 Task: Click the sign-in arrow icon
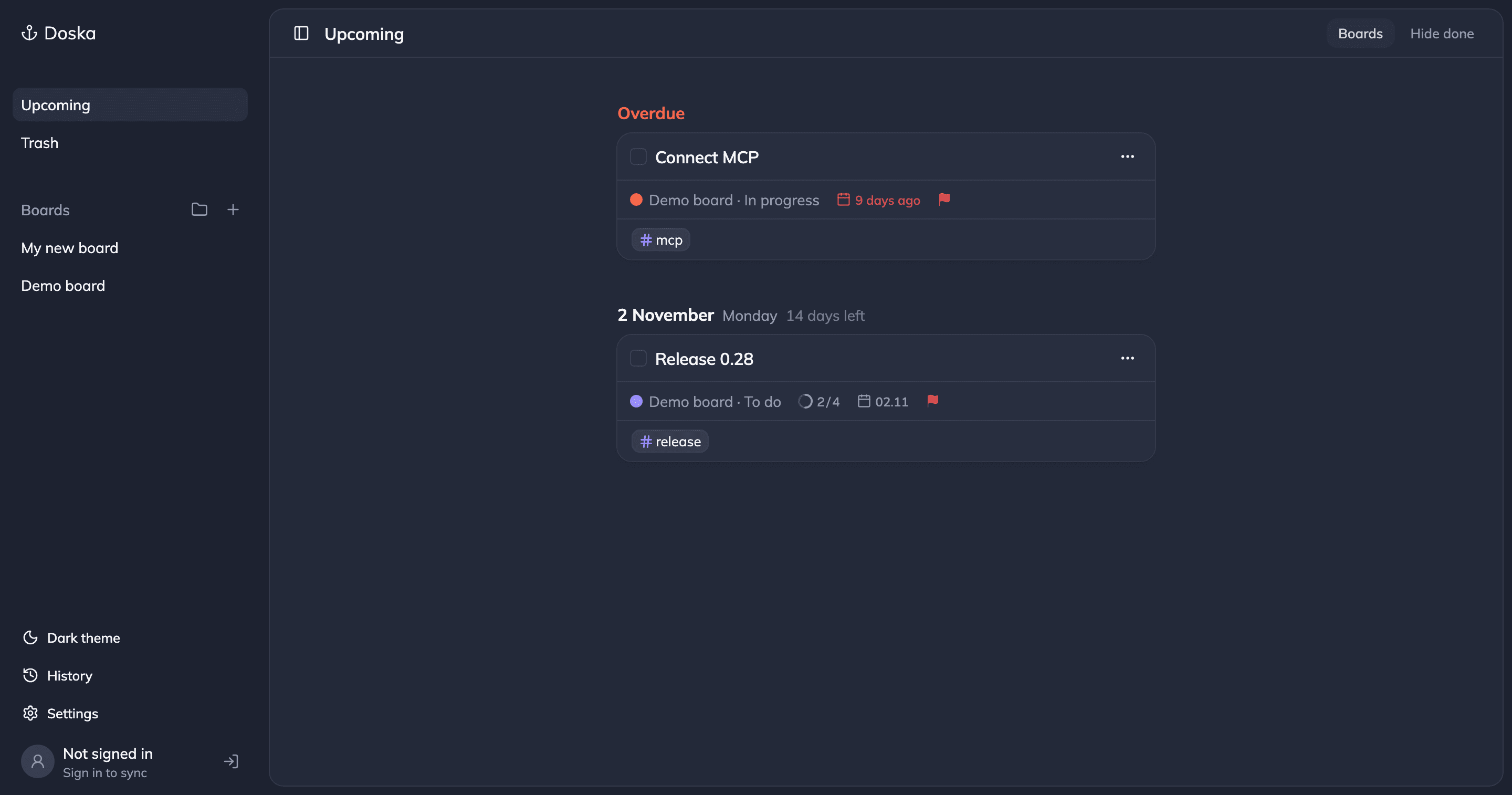(x=231, y=761)
